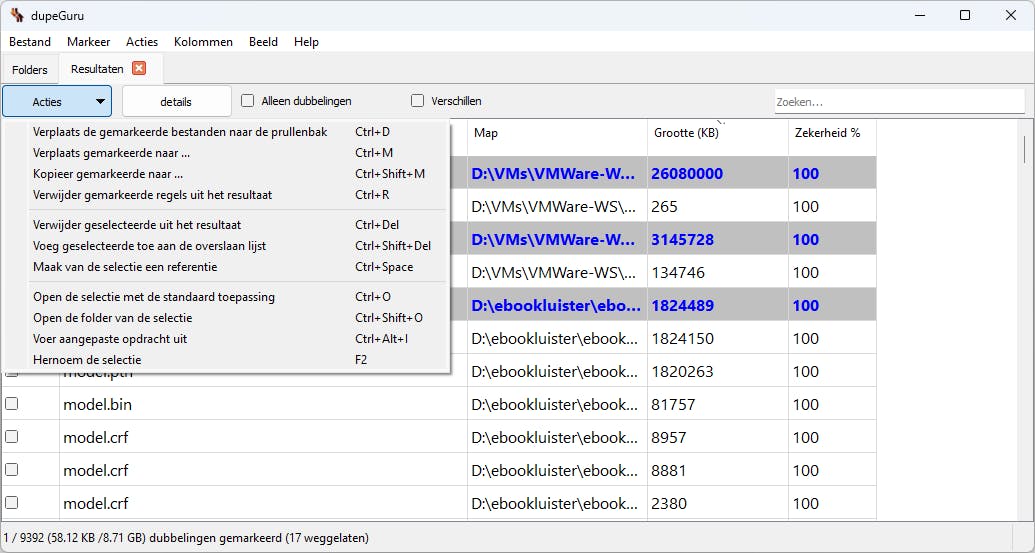Sort results by Zekerheid % column header

(x=827, y=133)
